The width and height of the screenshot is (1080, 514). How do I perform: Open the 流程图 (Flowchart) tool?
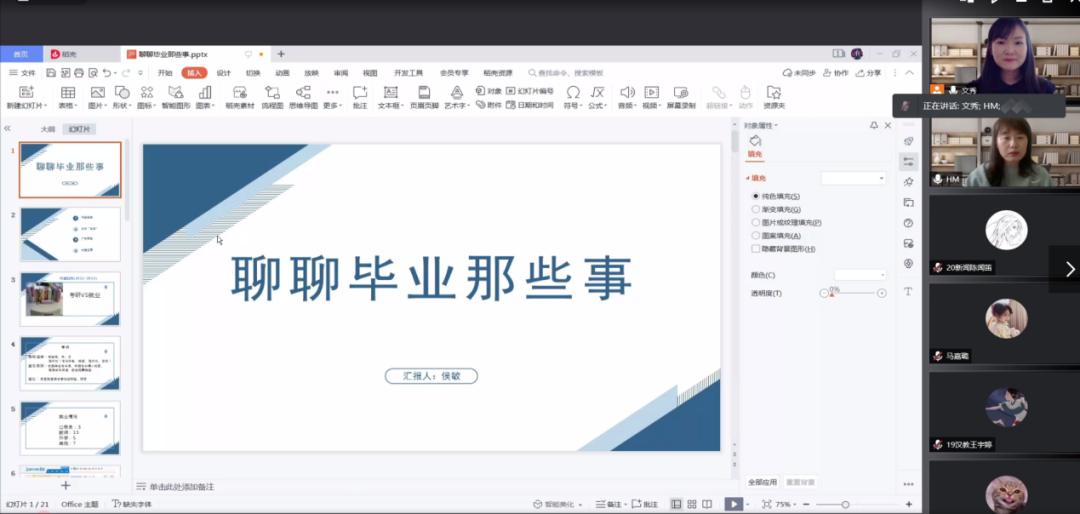272,93
